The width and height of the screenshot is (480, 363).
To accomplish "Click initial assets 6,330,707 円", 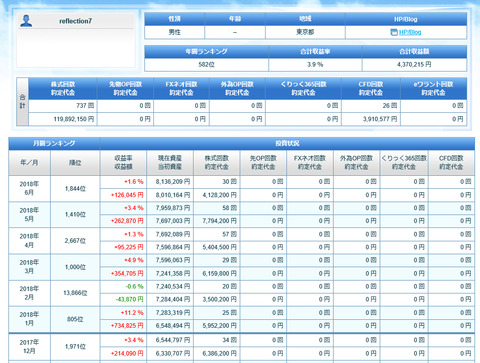I will pos(173,353).
